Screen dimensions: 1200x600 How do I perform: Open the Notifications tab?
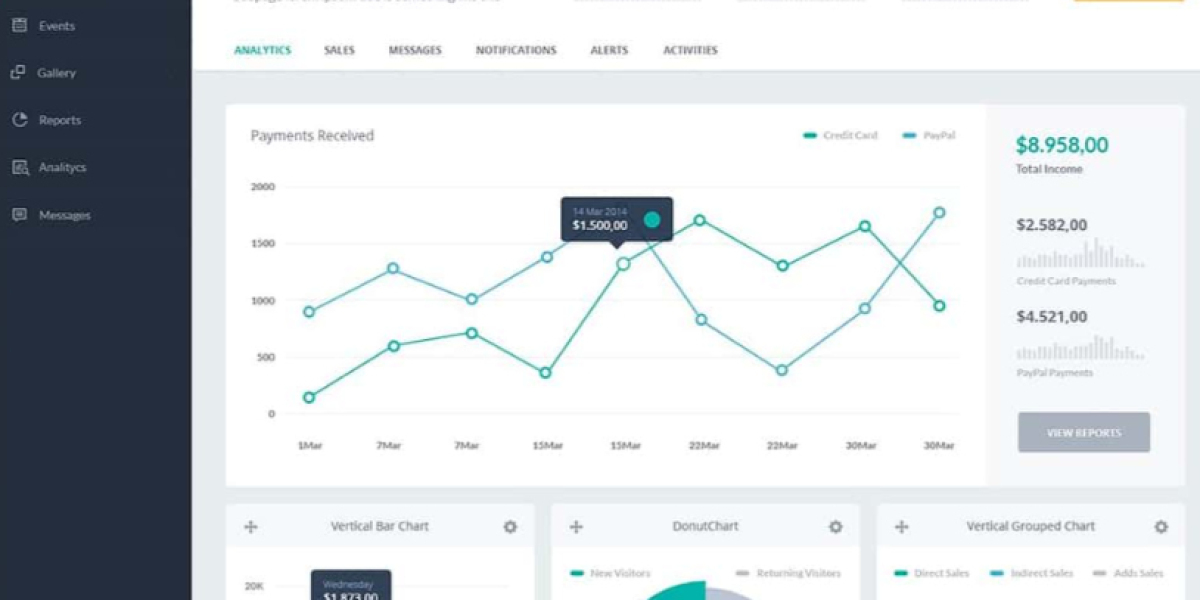[516, 50]
